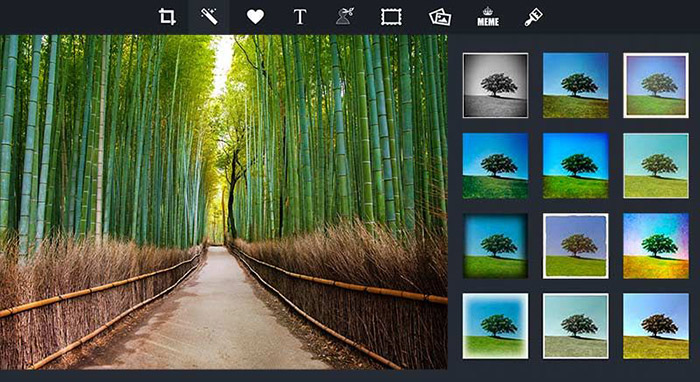Apply the colorful grunge rainbow filter
The height and width of the screenshot is (382, 700).
[x=656, y=246]
